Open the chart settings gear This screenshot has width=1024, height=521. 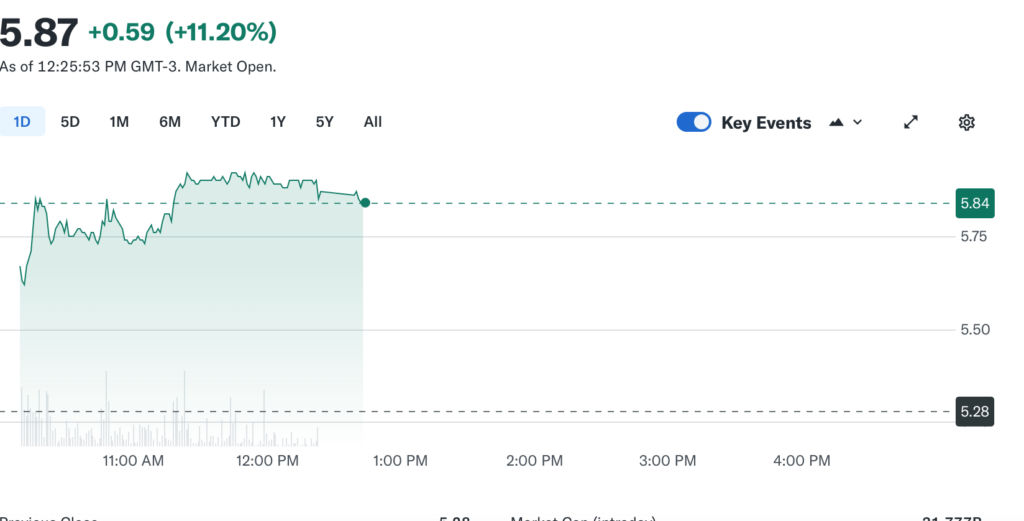tap(966, 122)
